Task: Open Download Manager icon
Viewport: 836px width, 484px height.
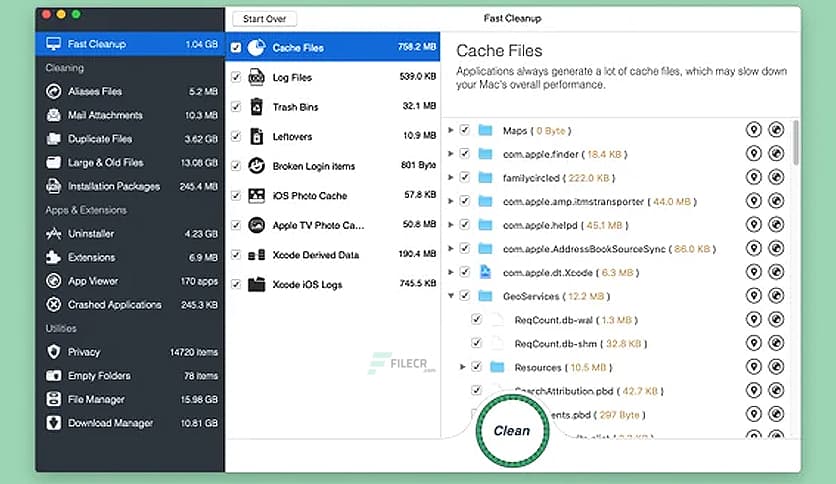Action: pyautogui.click(x=53, y=423)
